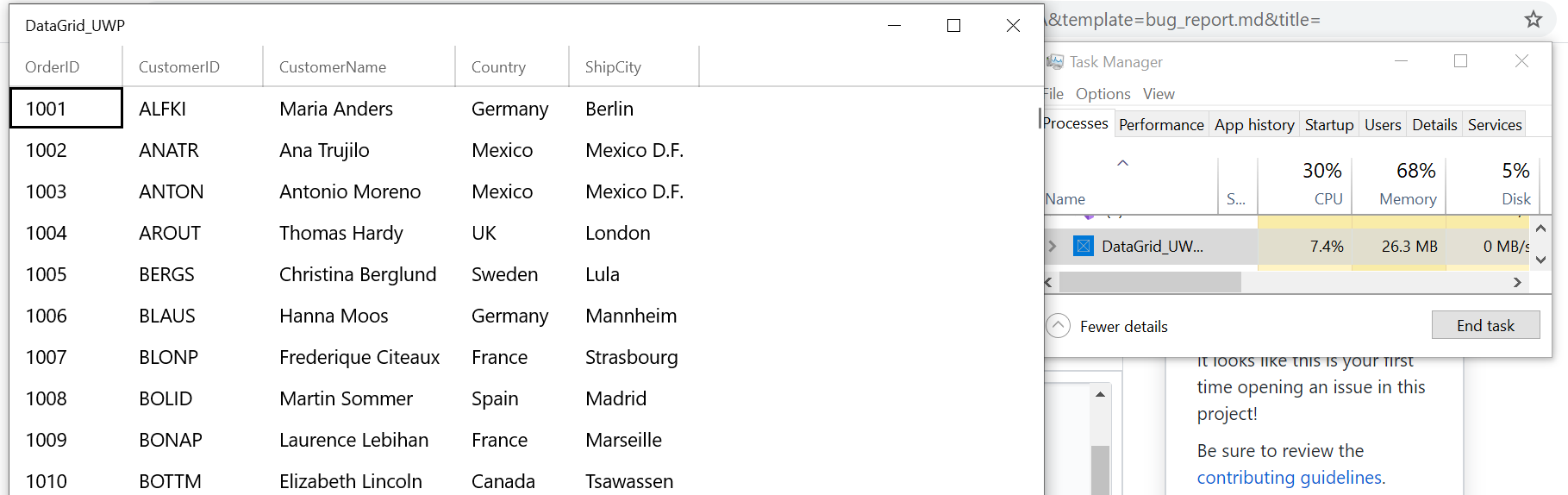The image size is (1568, 495).
Task: Click the browser address bar URL
Action: click(x=1184, y=19)
